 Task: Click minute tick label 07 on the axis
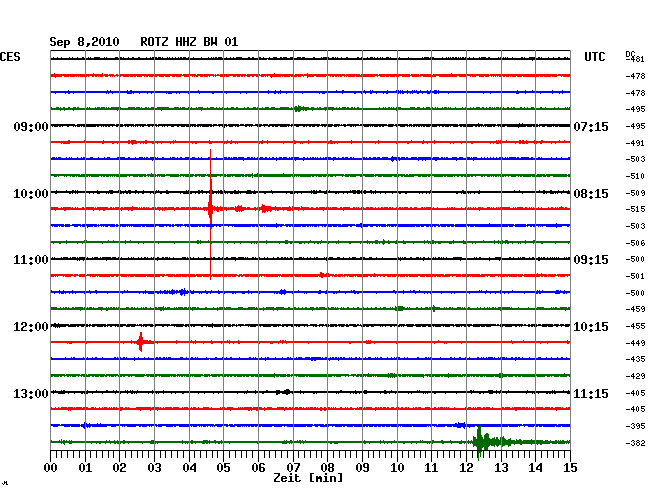(x=293, y=468)
